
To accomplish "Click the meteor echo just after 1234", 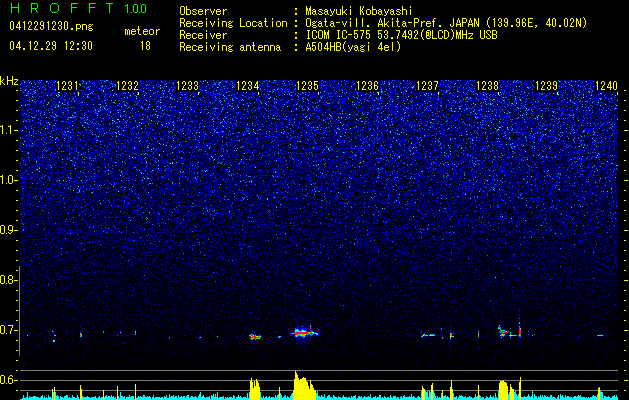I will click(255, 337).
